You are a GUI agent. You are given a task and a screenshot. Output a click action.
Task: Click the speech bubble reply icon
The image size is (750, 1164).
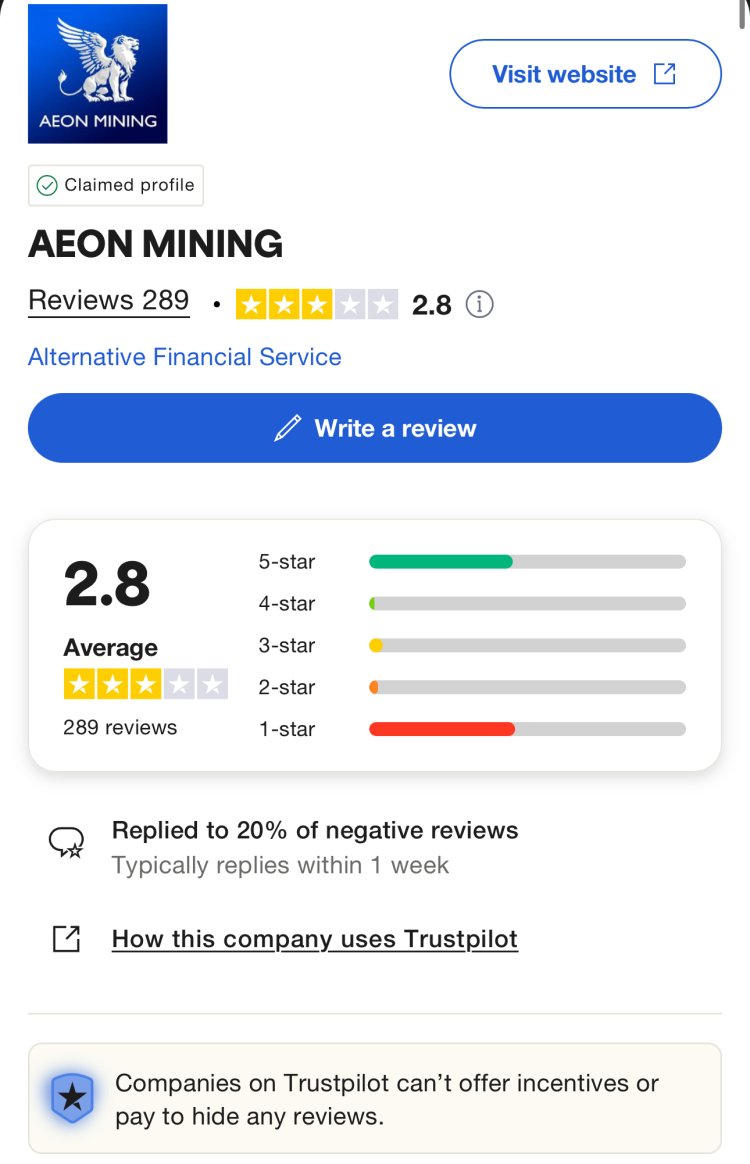coord(64,843)
